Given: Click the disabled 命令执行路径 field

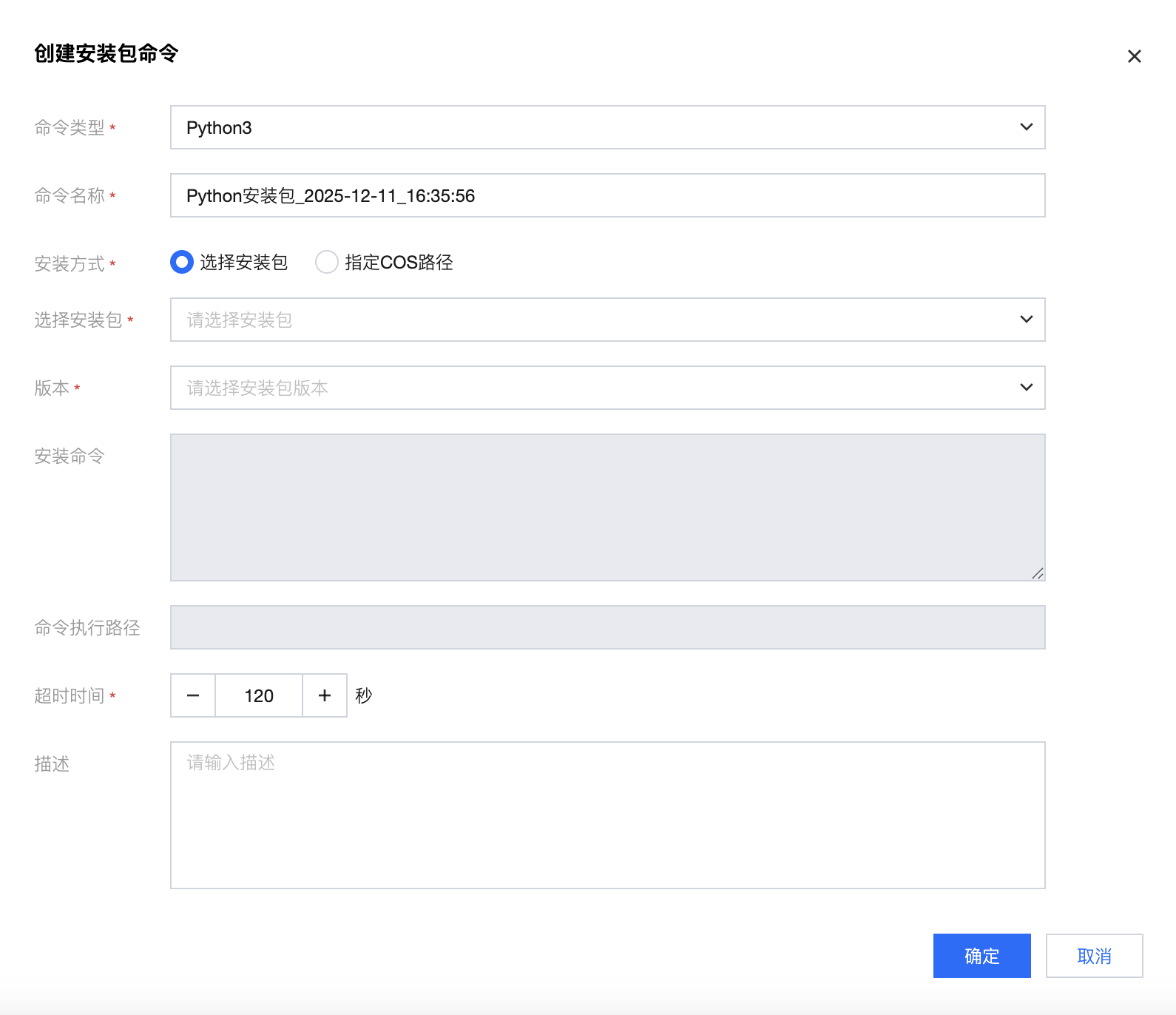Looking at the screenshot, I should point(606,627).
